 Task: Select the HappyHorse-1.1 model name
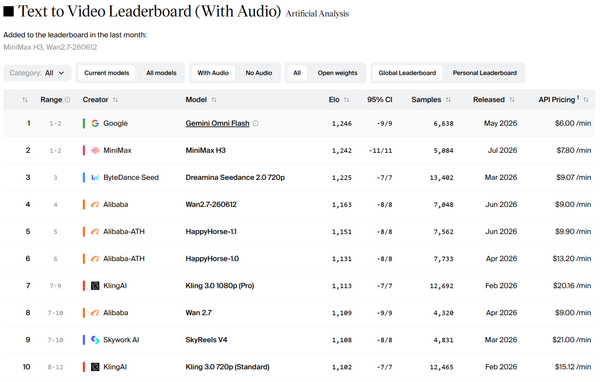coord(211,232)
